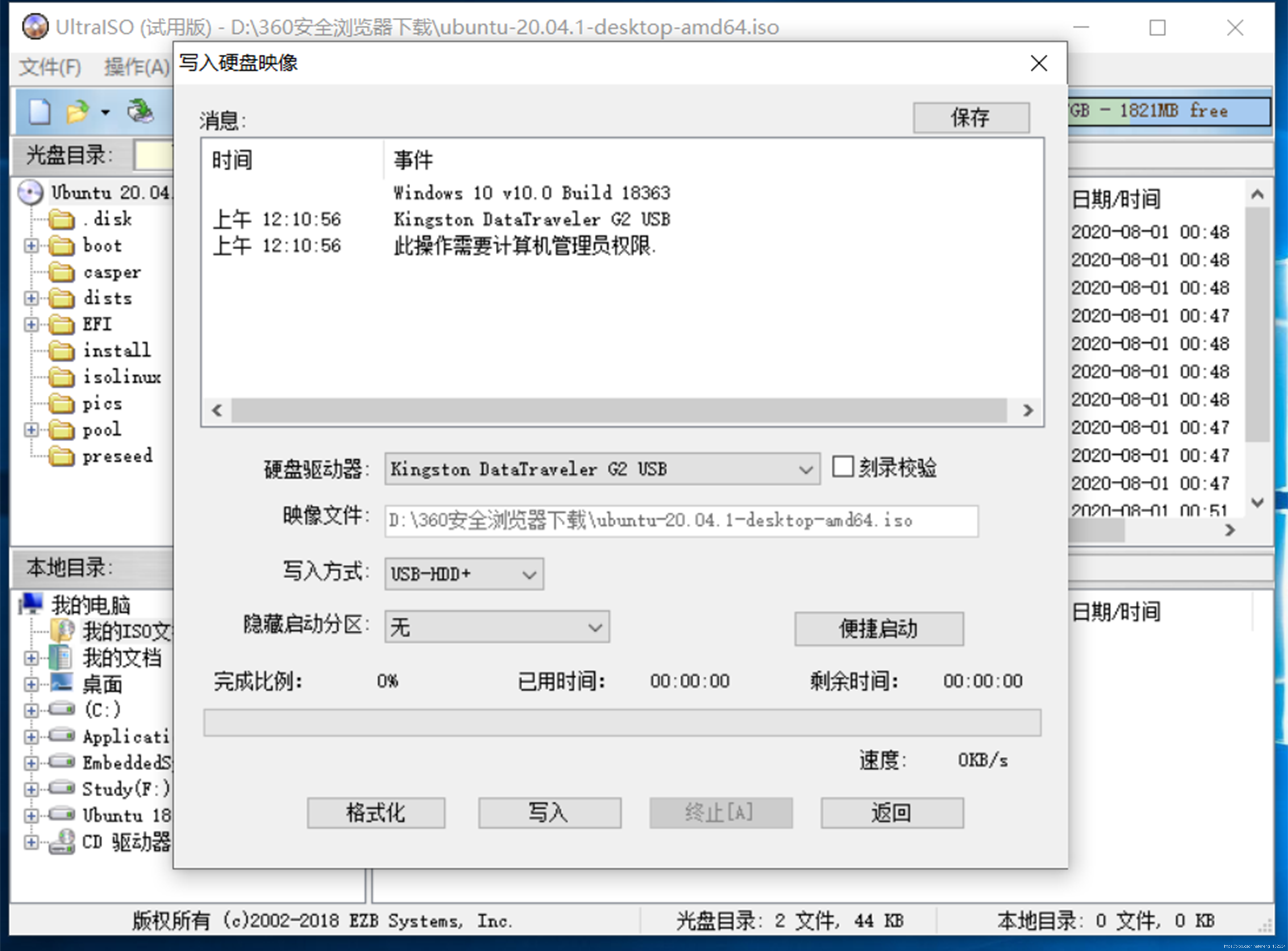Screen dimensions: 1288x951
Task: Click the UltraISO app icon in title bar
Action: pos(35,27)
